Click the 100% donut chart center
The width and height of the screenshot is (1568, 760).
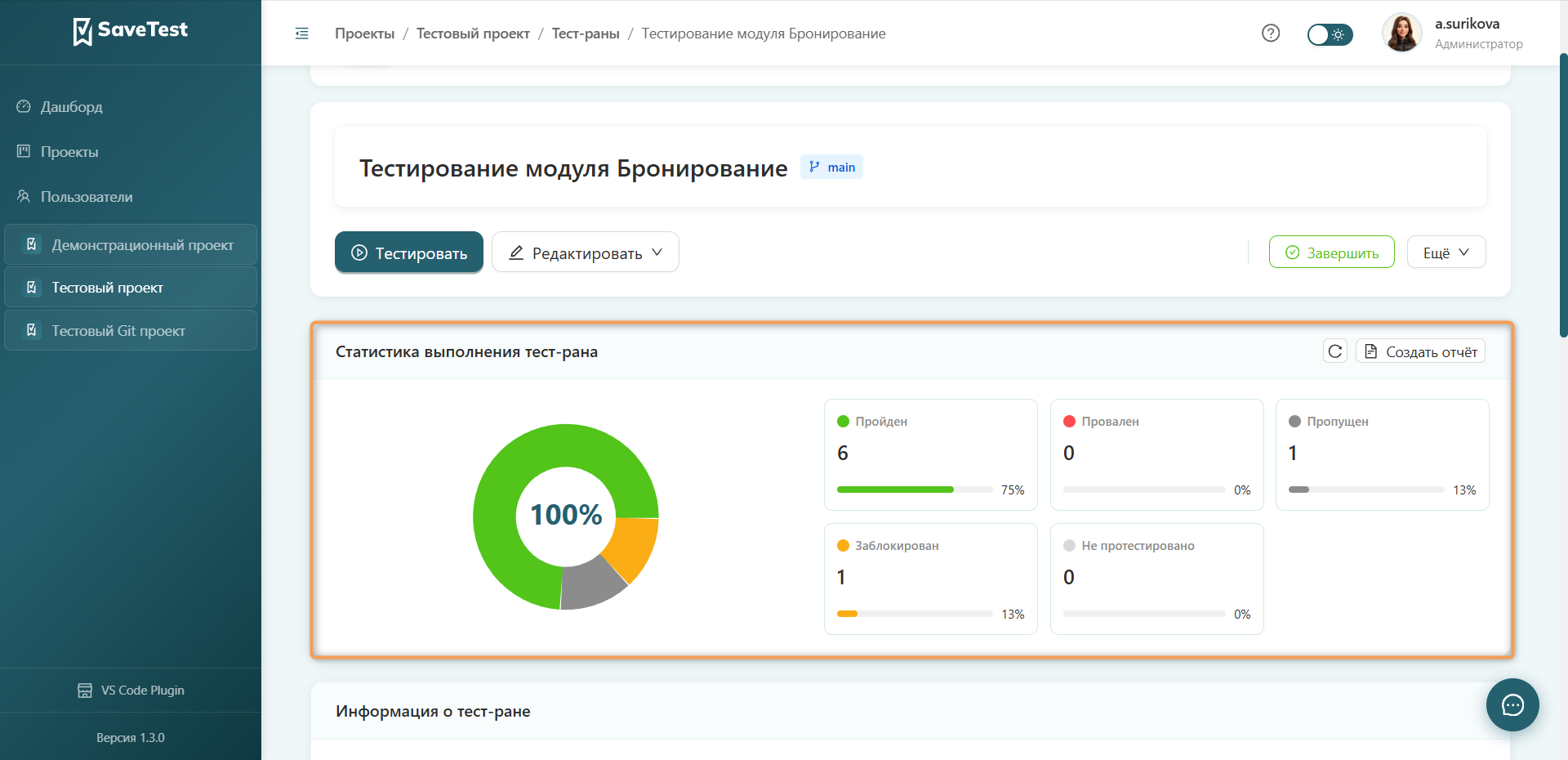coord(566,515)
